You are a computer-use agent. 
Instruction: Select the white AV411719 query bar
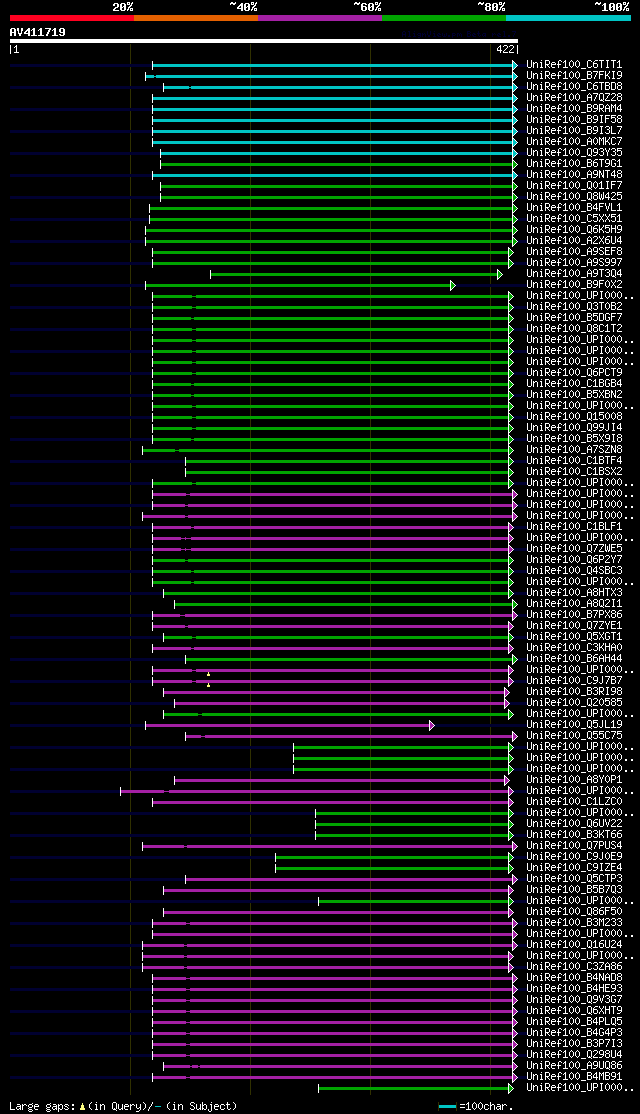264,41
